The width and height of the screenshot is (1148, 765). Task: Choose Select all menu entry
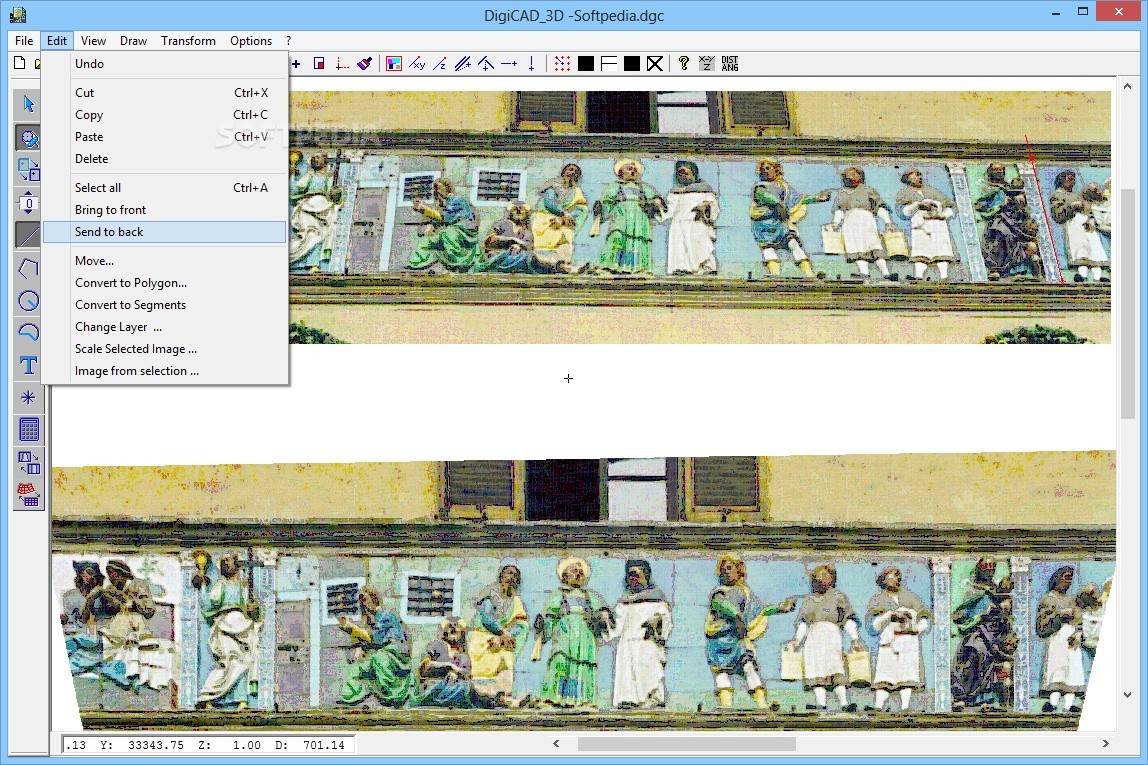165,188
